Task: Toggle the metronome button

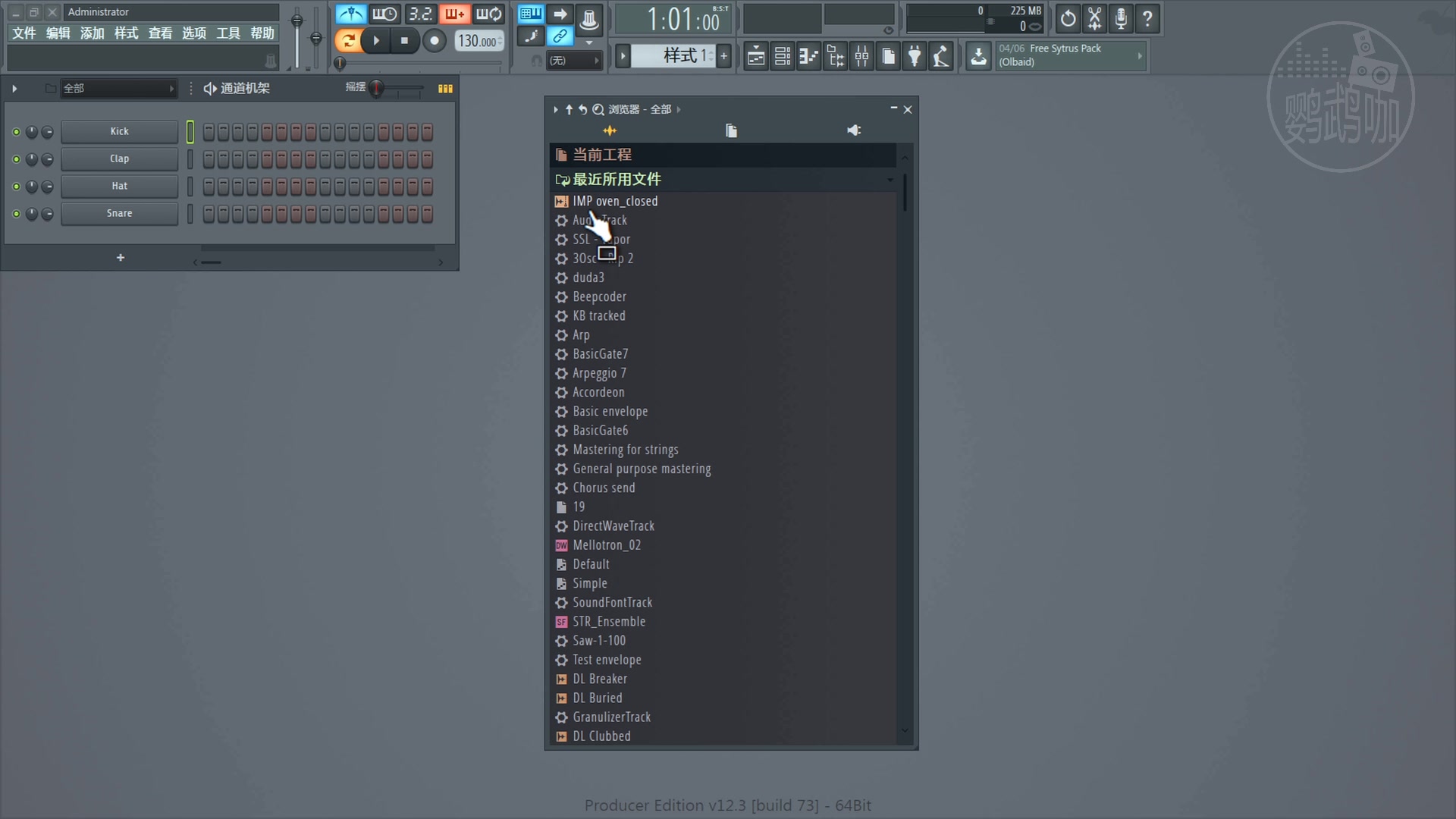Action: [x=350, y=14]
